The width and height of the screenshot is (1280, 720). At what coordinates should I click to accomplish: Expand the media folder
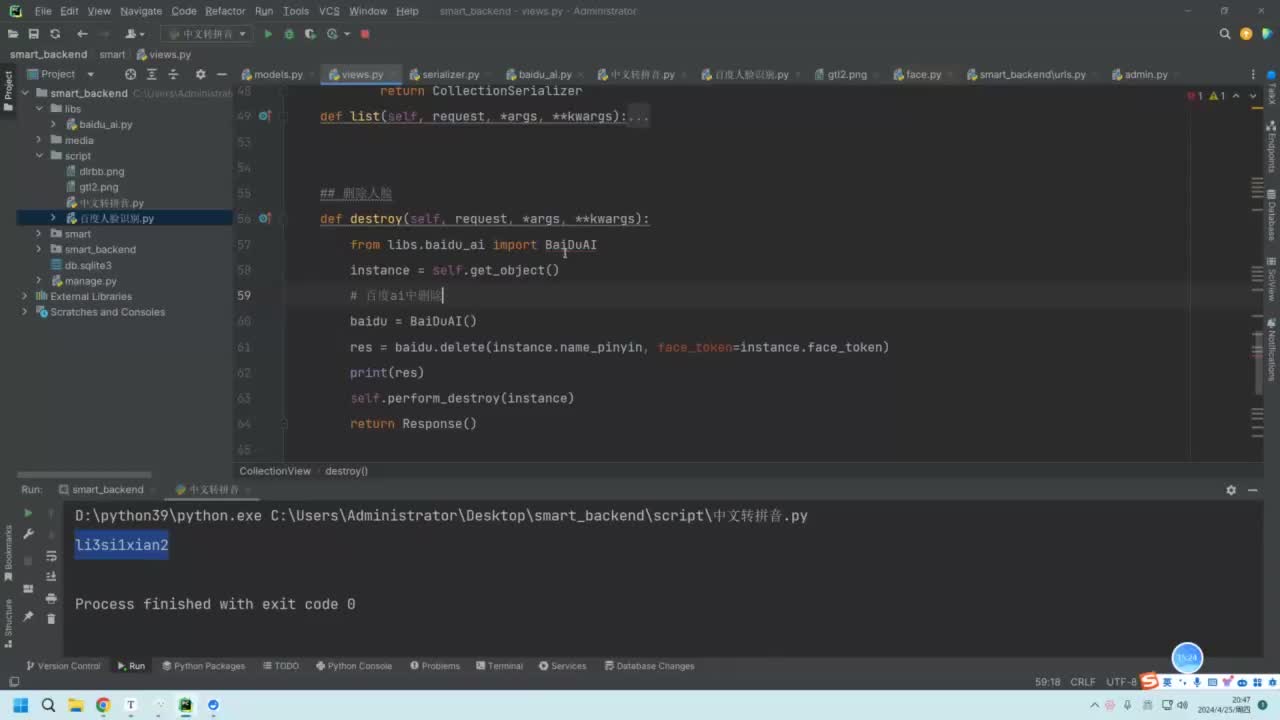(40, 140)
